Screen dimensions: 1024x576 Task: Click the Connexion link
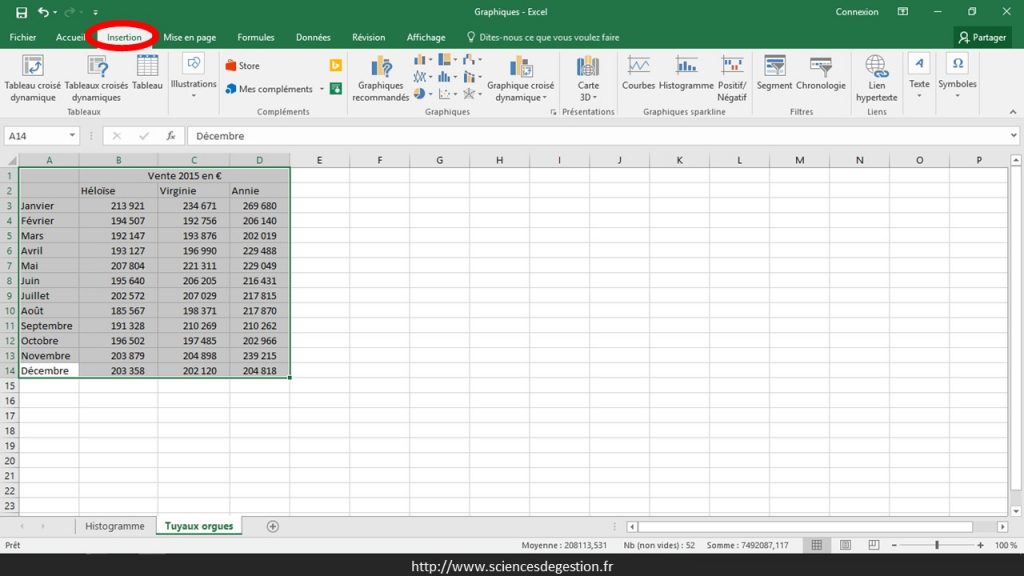[x=857, y=12]
